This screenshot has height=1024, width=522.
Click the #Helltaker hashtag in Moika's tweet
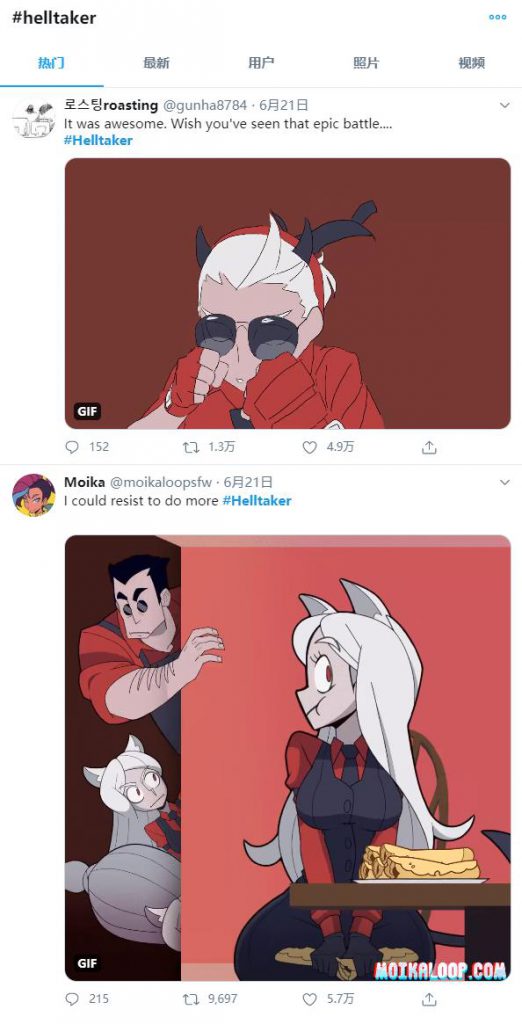click(257, 501)
